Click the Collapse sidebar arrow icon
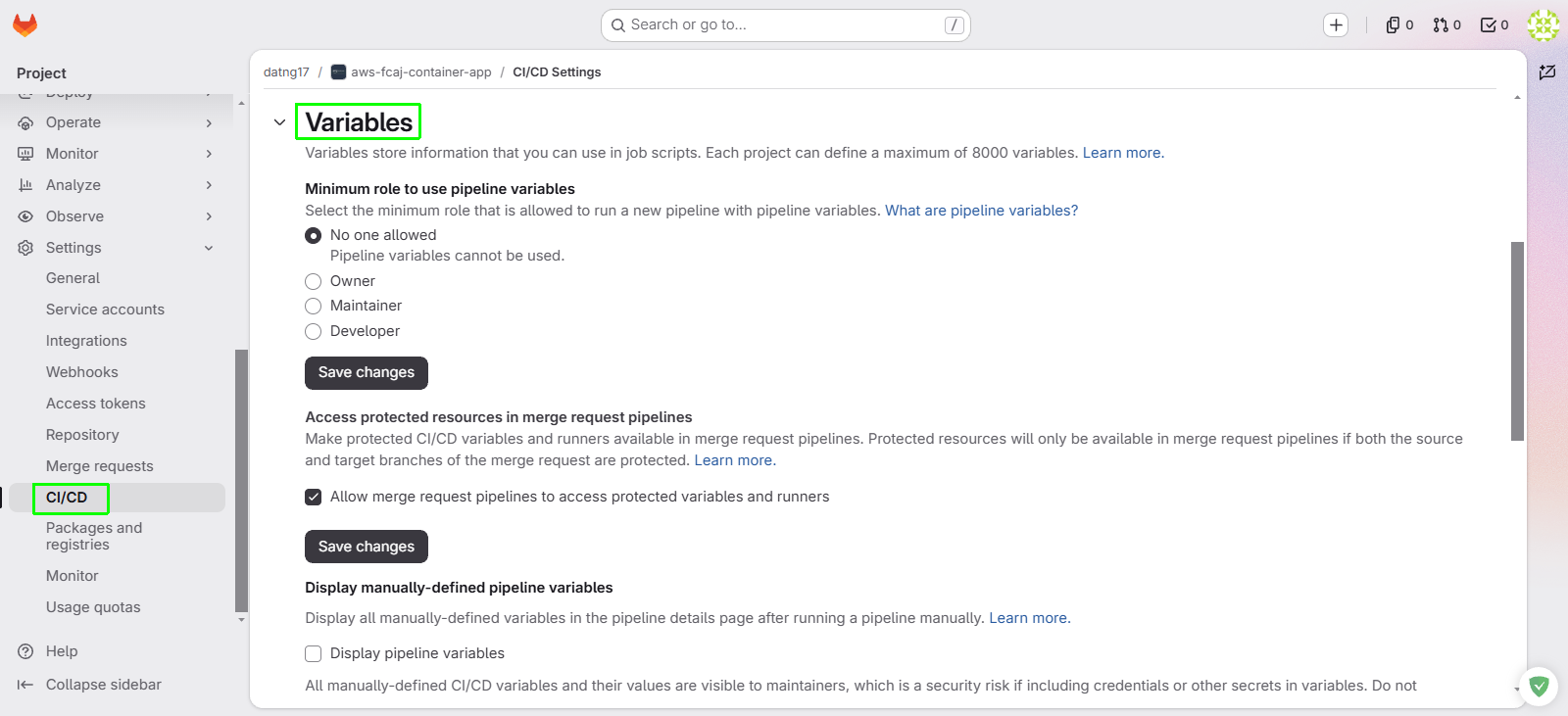The width and height of the screenshot is (1568, 716). point(25,685)
